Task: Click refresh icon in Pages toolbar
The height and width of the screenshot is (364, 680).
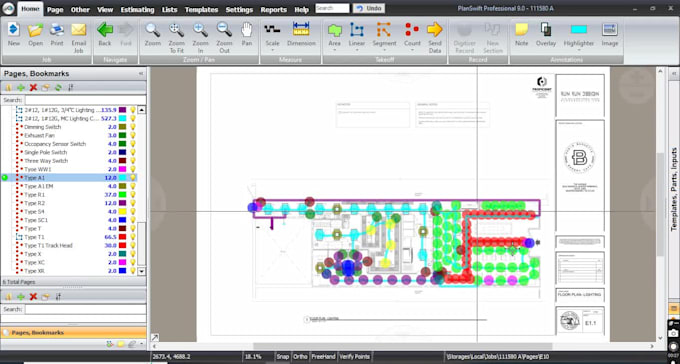Action: pyautogui.click(x=58, y=88)
